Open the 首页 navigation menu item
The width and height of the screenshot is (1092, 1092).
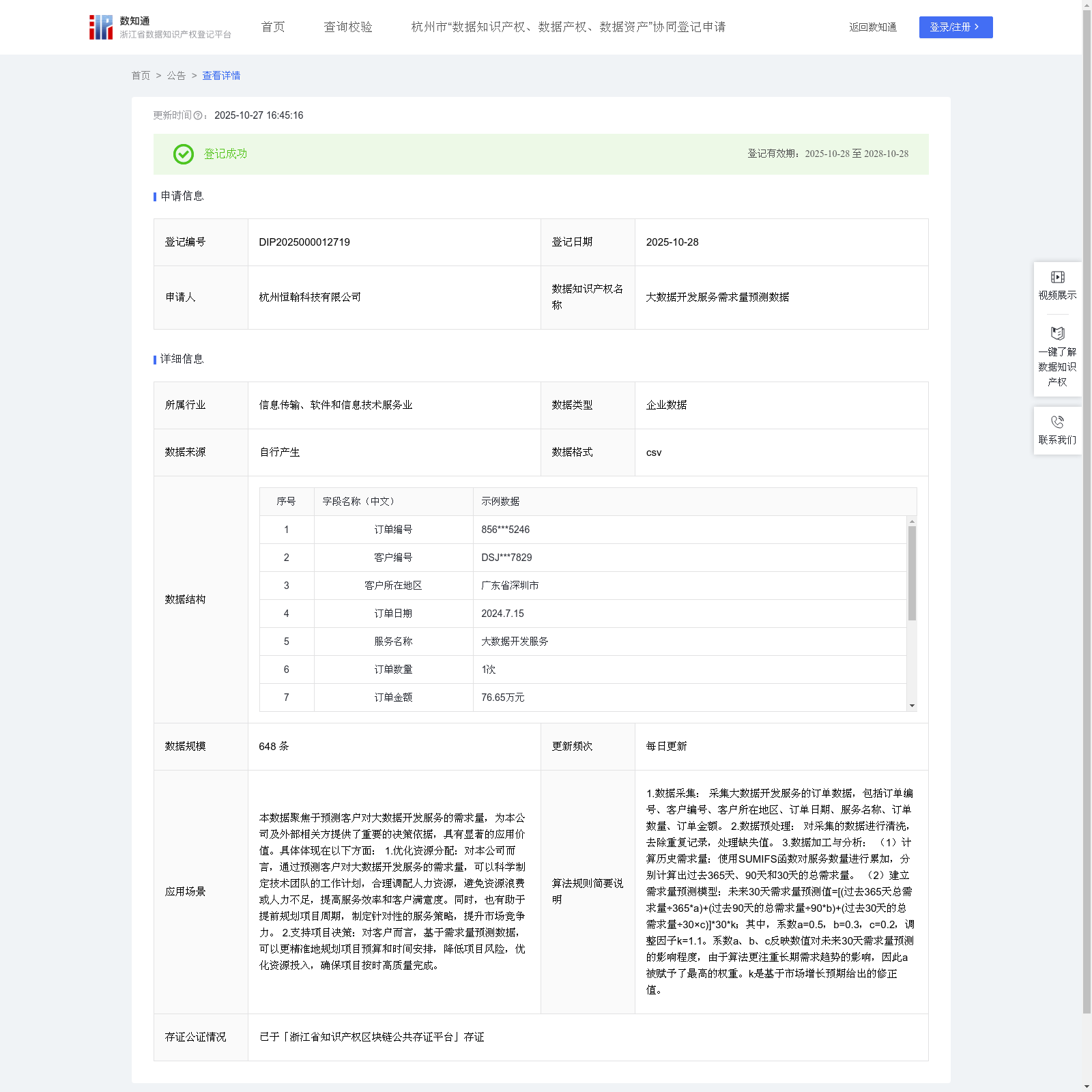pyautogui.click(x=273, y=27)
